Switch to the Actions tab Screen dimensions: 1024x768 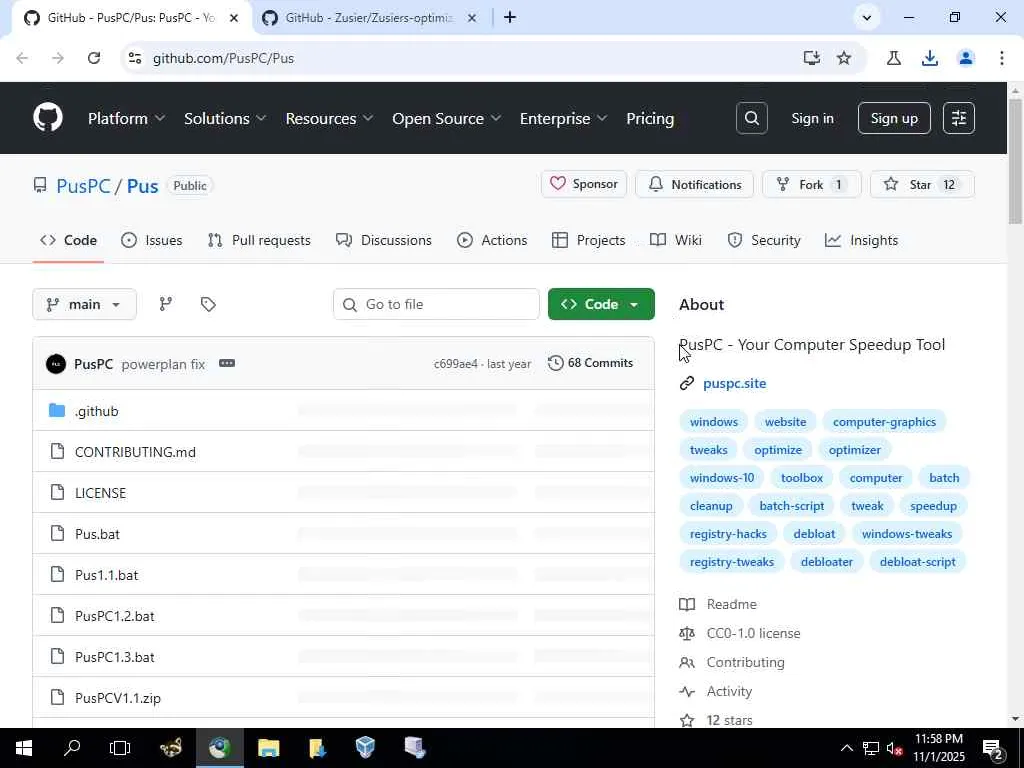492,240
